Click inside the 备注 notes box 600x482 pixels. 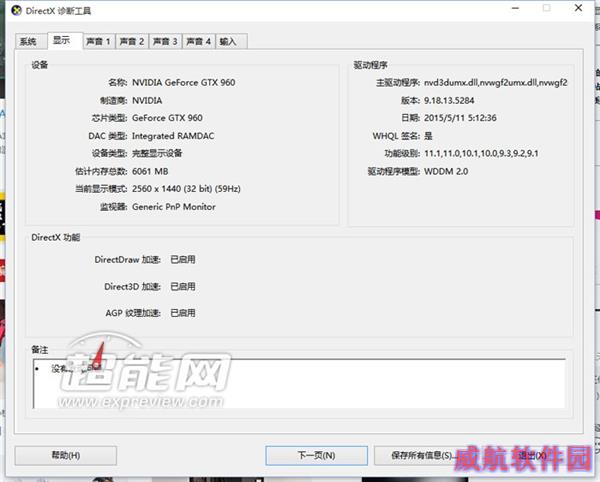[x=299, y=384]
